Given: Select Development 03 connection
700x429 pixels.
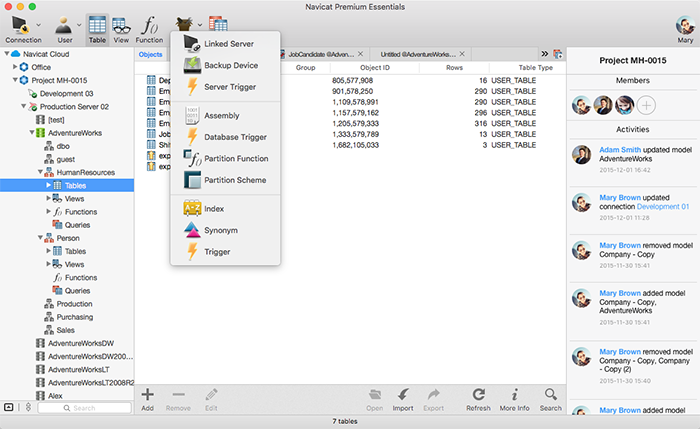Looking at the screenshot, I should pyautogui.click(x=67, y=93).
